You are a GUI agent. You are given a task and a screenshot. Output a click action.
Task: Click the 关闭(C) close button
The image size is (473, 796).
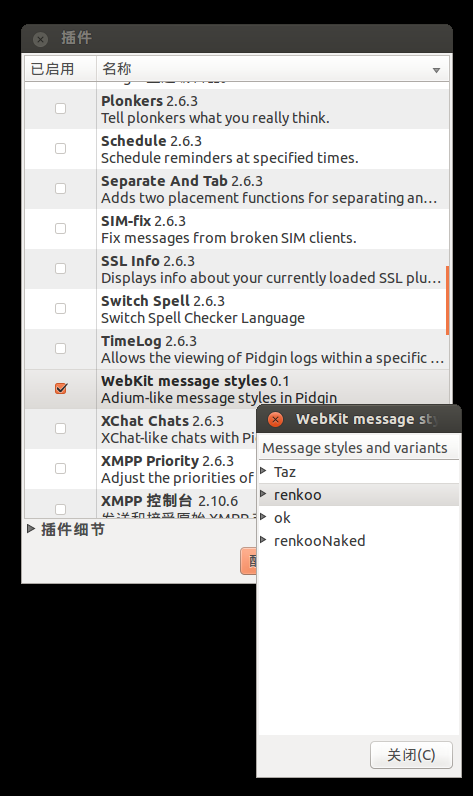click(411, 755)
